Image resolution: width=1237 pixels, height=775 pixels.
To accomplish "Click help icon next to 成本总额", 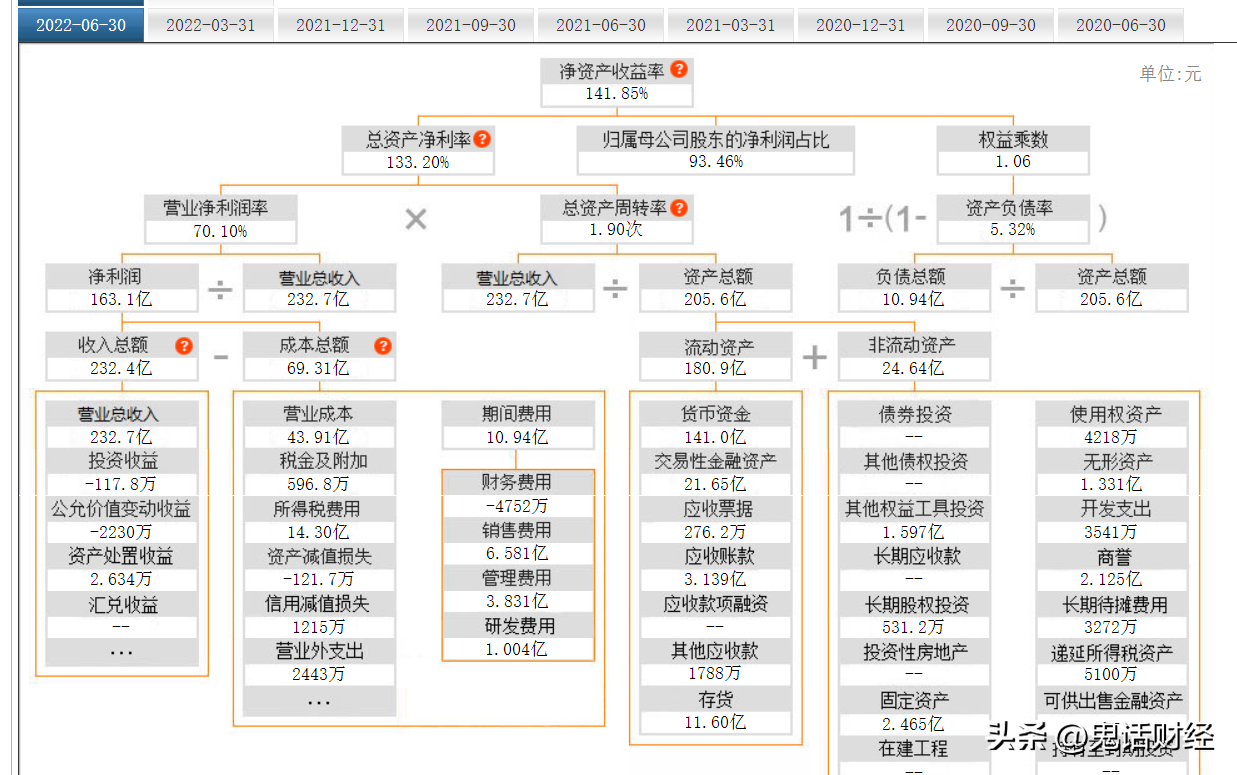I will 383,346.
